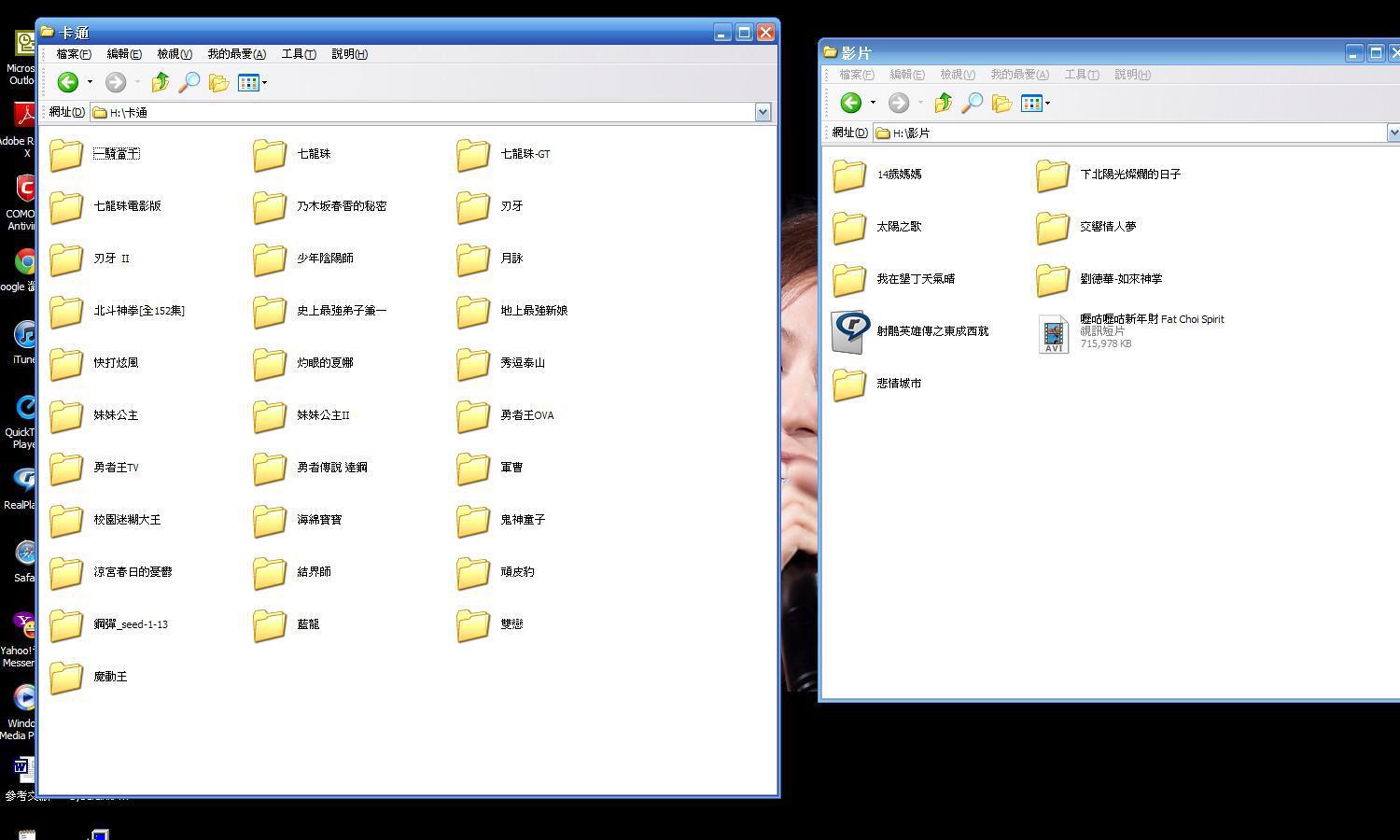Open Search magnifier in 卡通 window toolbar
The height and width of the screenshot is (840, 1400).
189,82
